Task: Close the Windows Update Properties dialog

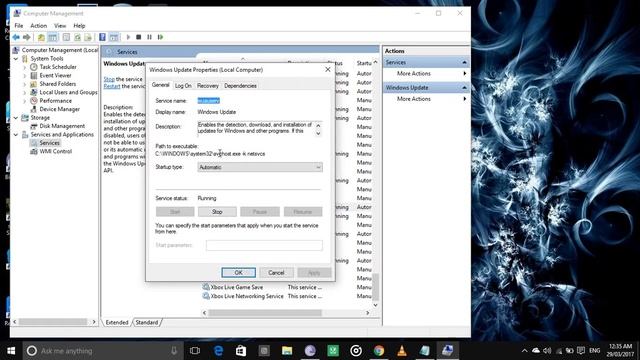Action: (327, 70)
